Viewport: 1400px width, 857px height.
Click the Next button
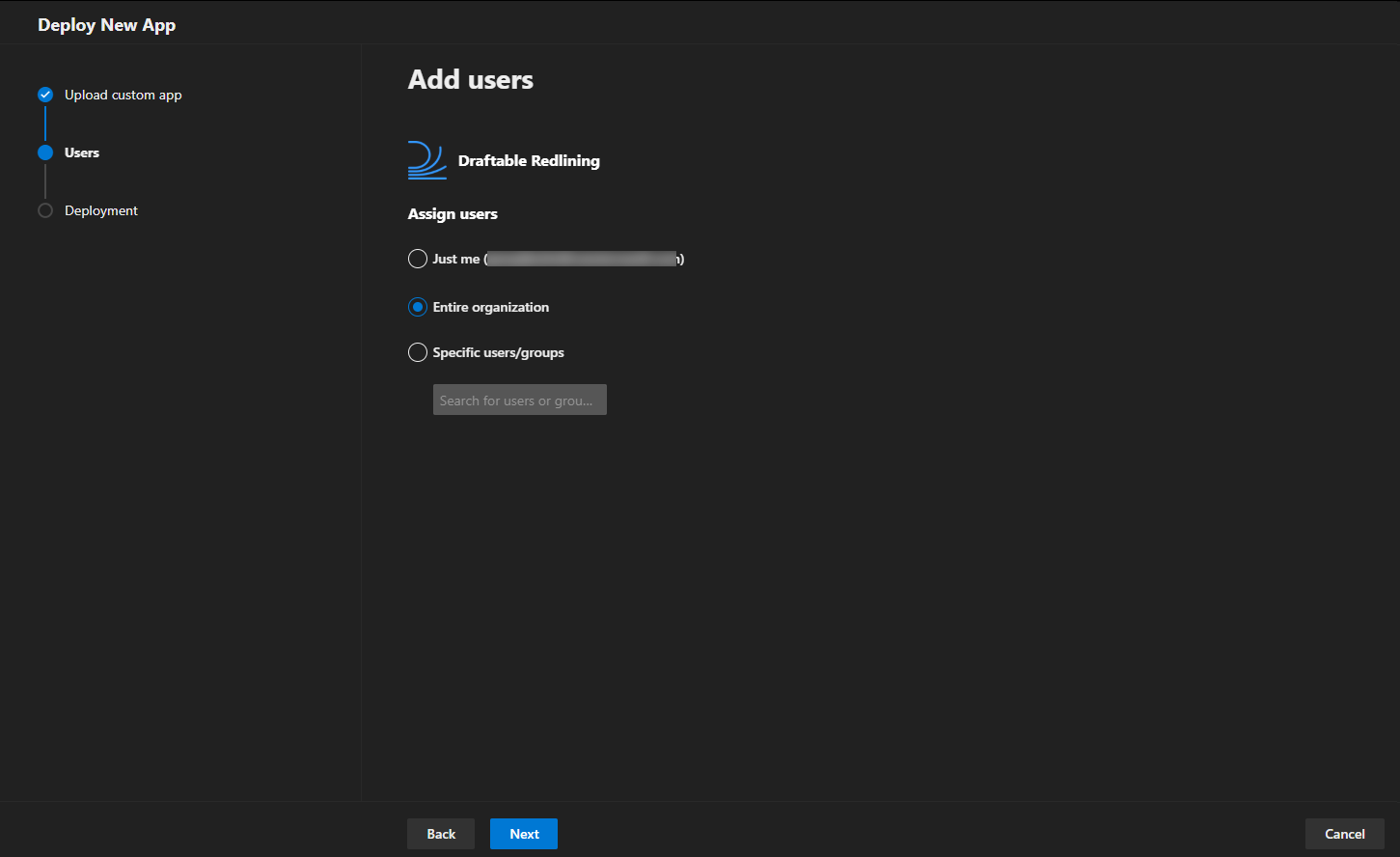[524, 834]
